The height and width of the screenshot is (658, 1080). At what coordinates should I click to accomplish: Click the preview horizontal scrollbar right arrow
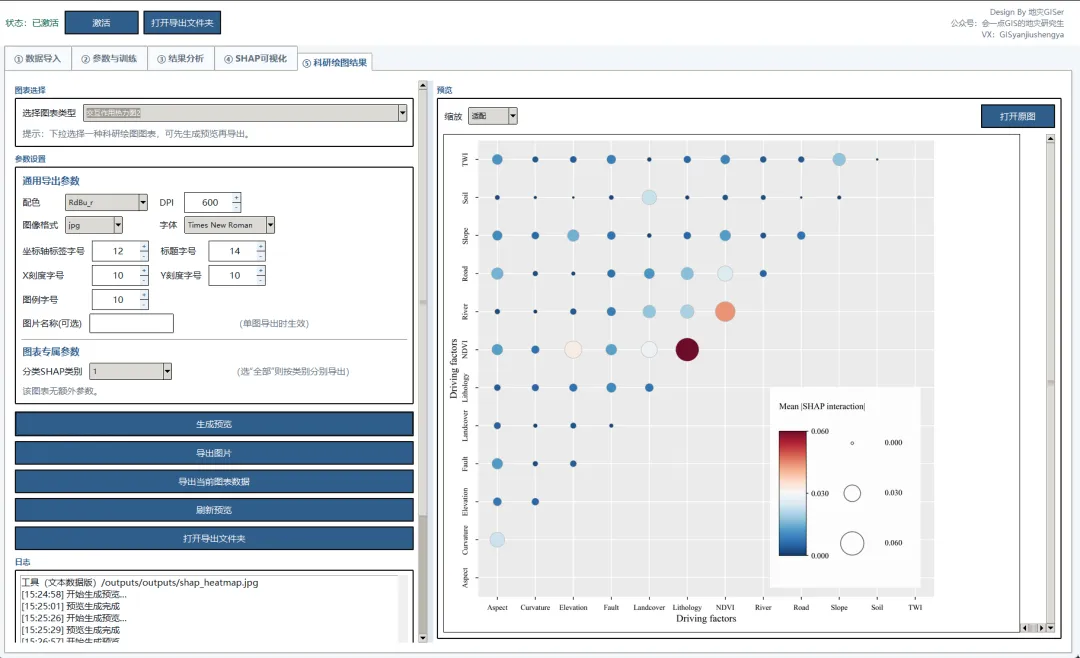(1041, 628)
